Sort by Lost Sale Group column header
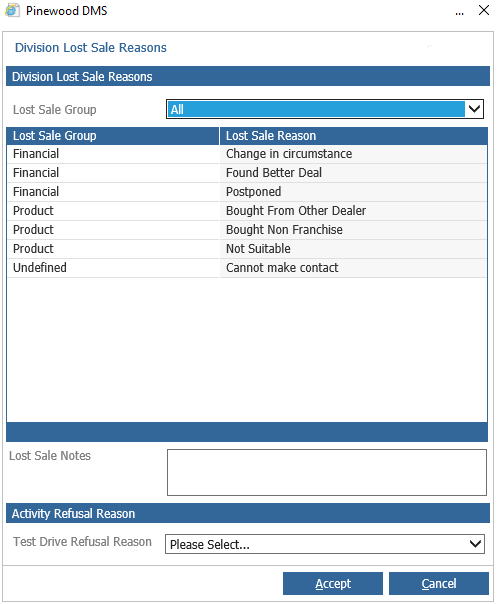The image size is (497, 604). coord(113,136)
